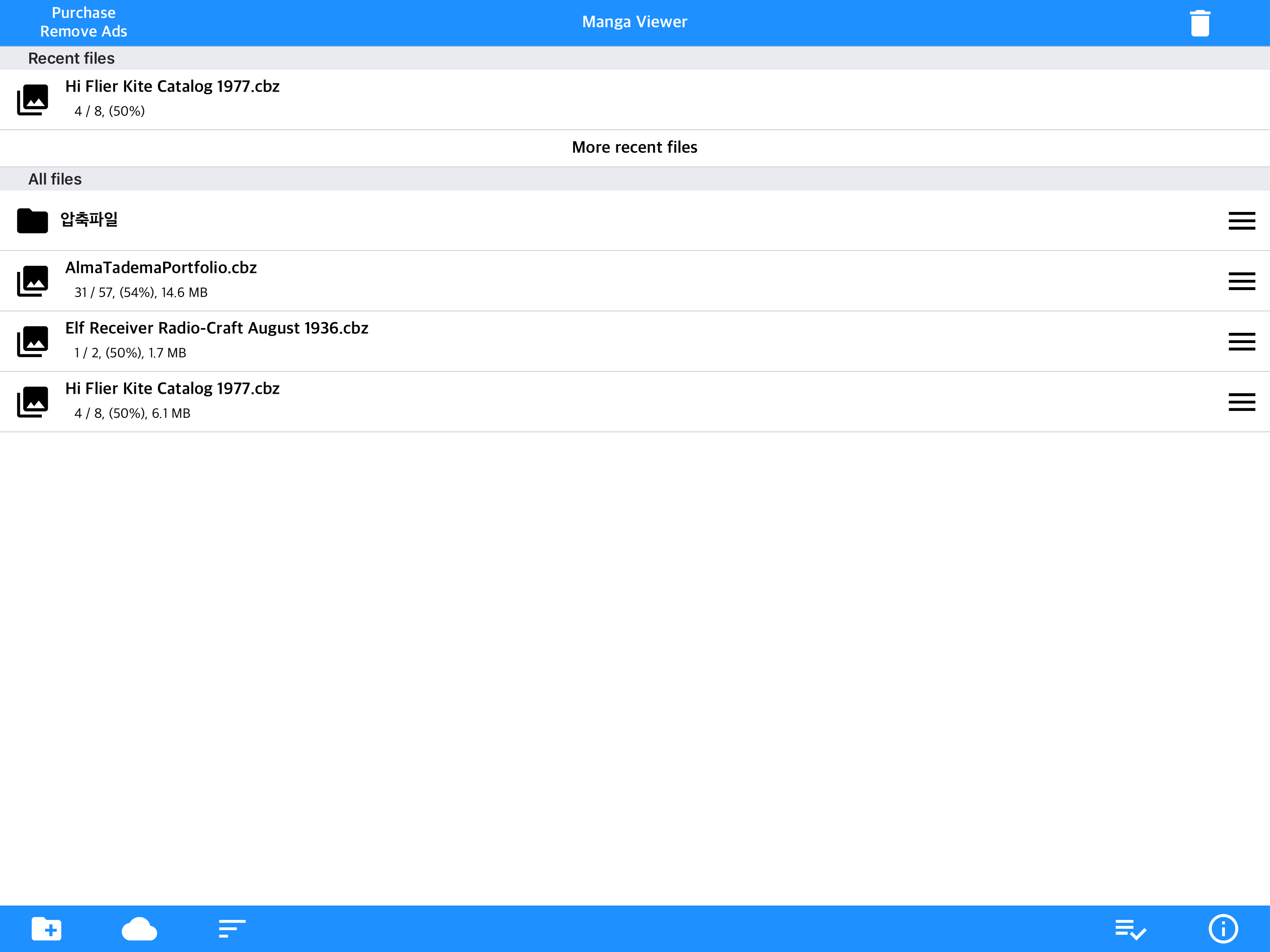This screenshot has width=1270, height=952.
Task: Open the menu handle for Elf Receiver file
Action: point(1241,342)
